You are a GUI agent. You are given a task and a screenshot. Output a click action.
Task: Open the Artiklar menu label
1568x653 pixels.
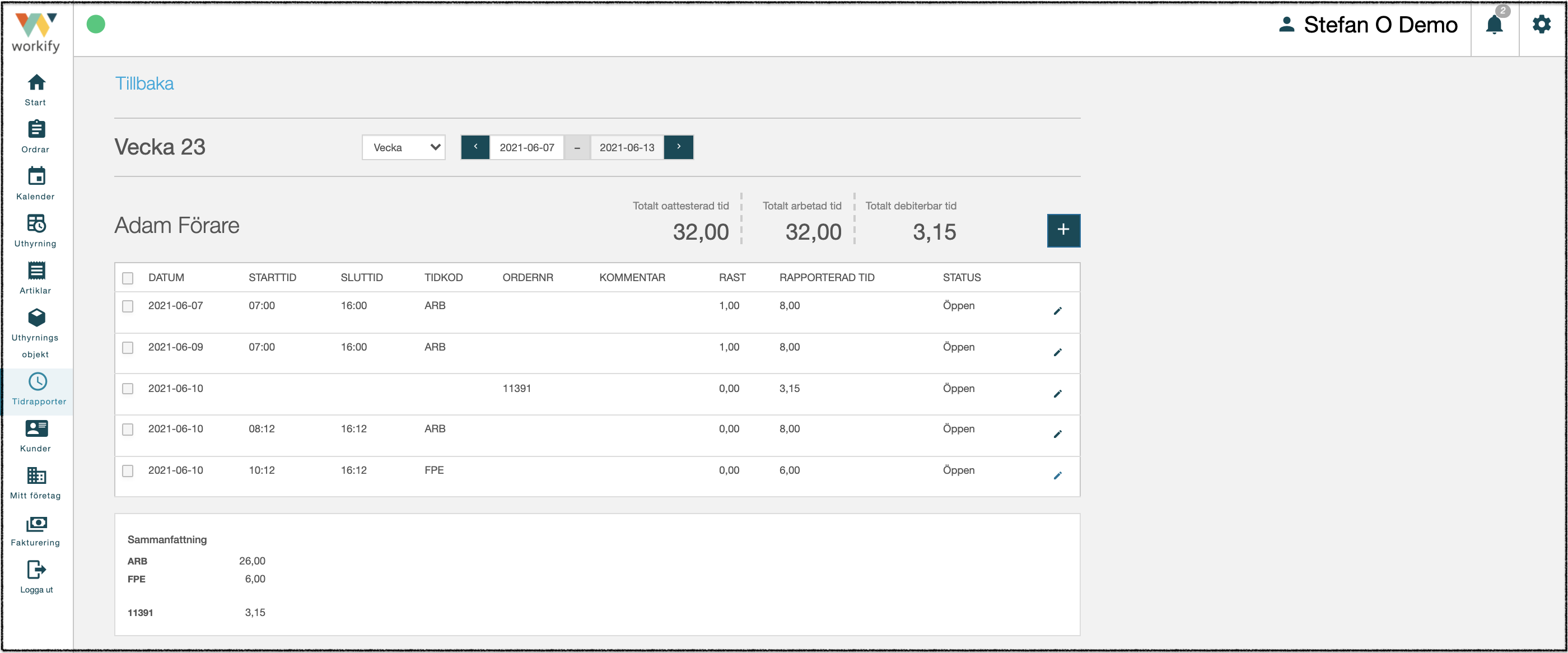35,291
